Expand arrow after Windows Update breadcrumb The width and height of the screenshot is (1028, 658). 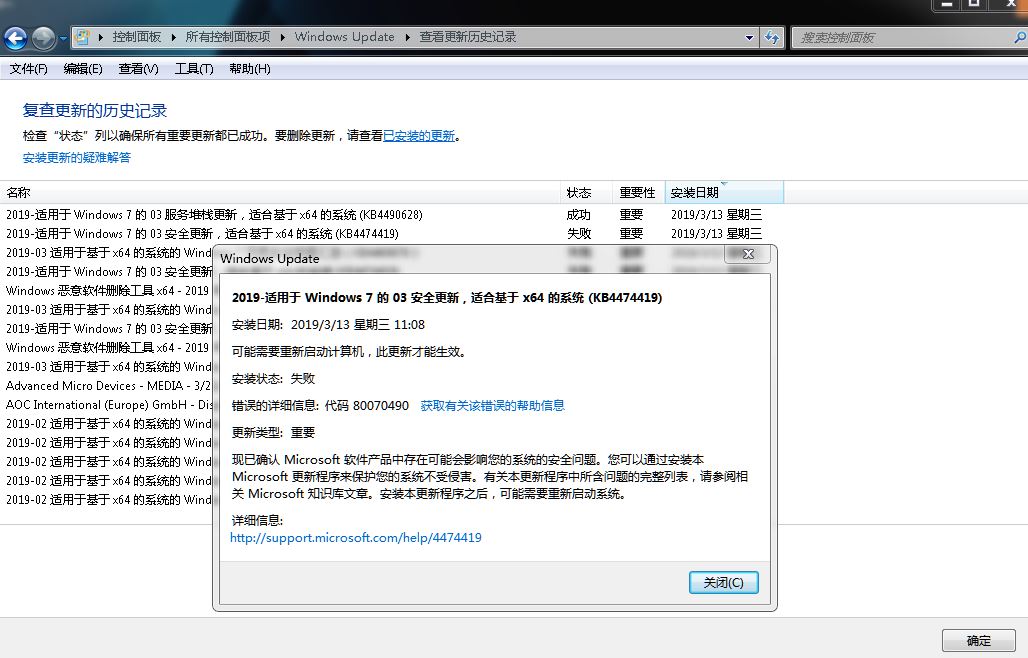tap(407, 37)
